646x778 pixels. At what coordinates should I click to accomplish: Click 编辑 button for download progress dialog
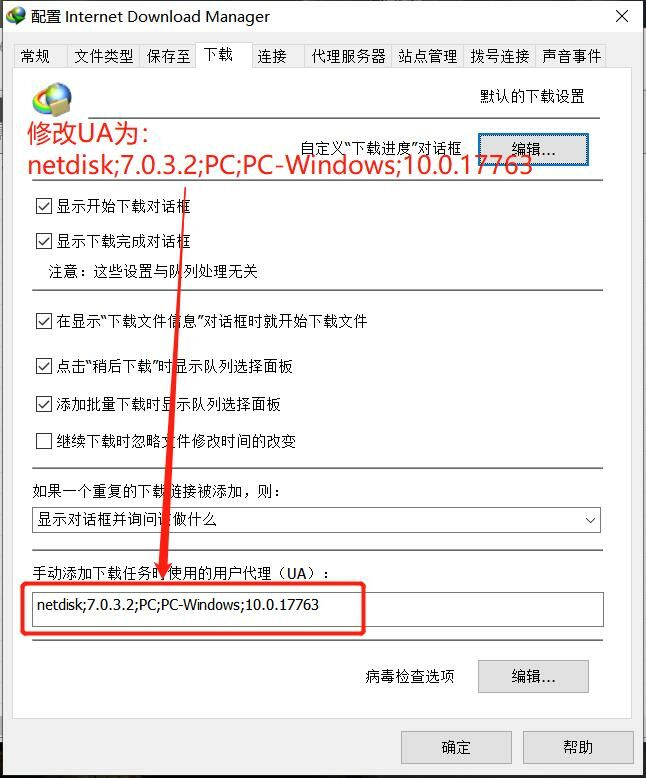tap(533, 149)
